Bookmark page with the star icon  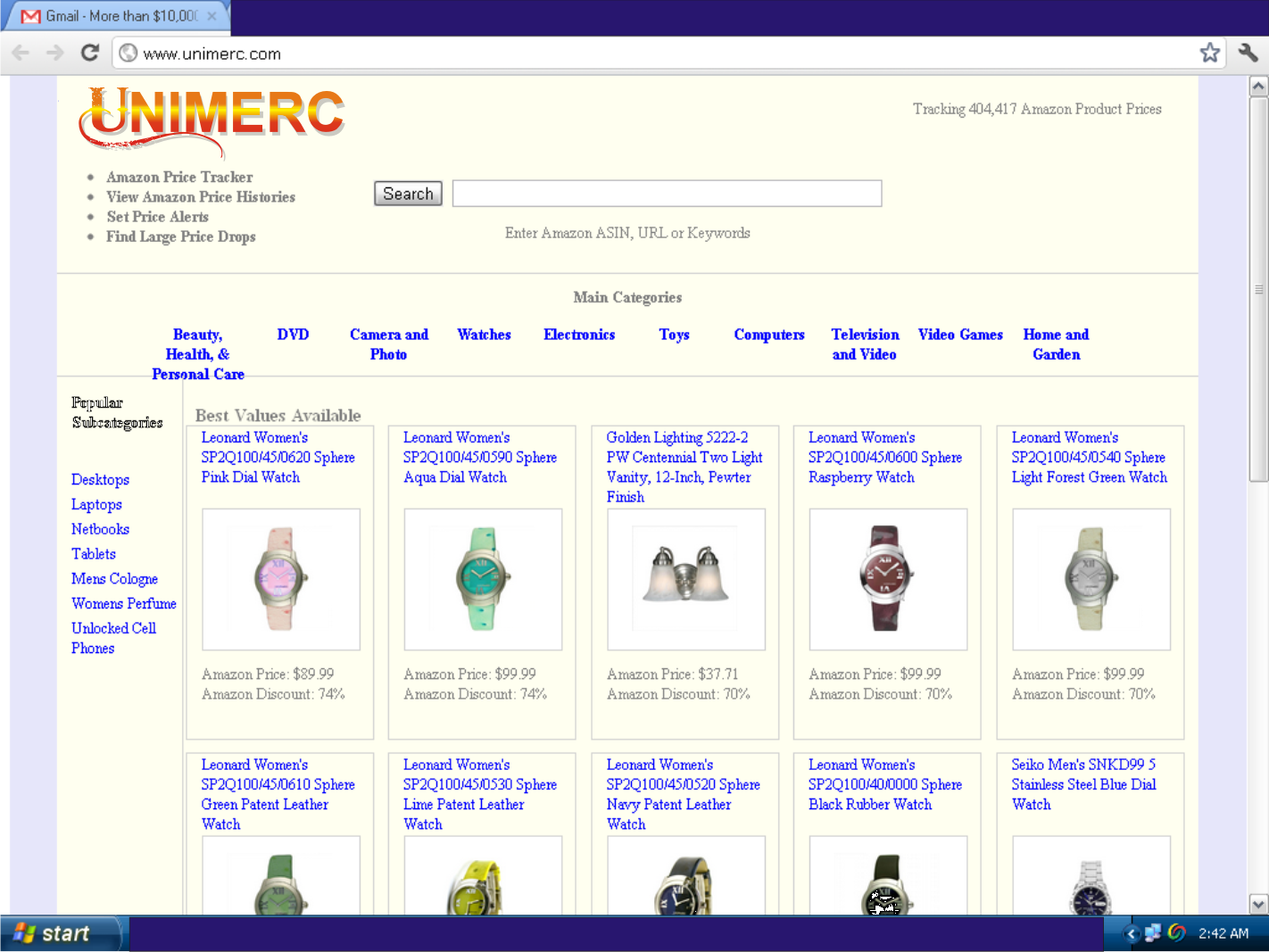[1209, 53]
